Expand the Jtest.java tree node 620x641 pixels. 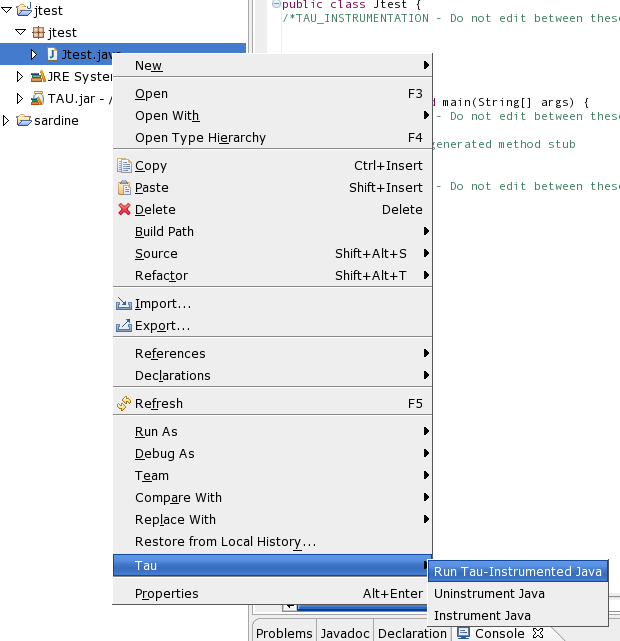tap(34, 54)
